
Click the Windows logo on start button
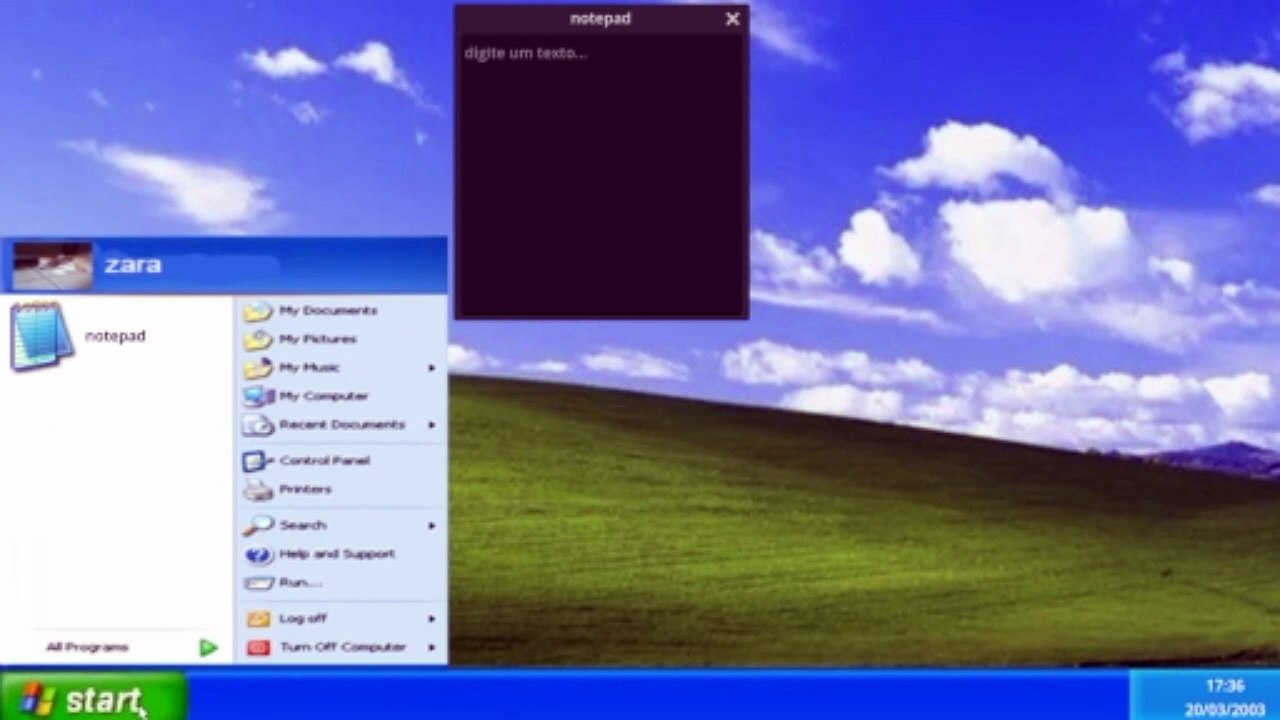[x=37, y=699]
